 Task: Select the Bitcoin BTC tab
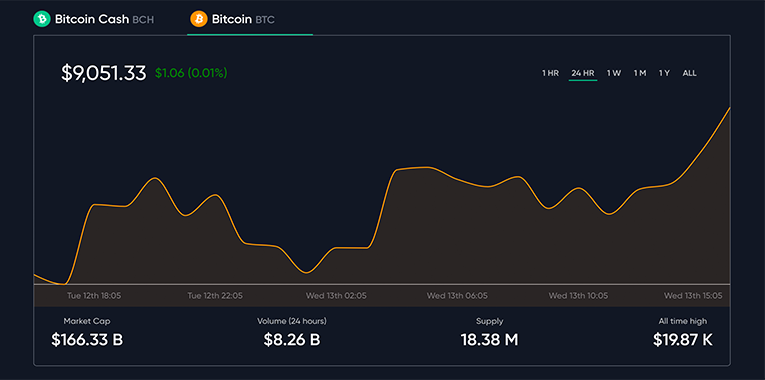pyautogui.click(x=232, y=19)
